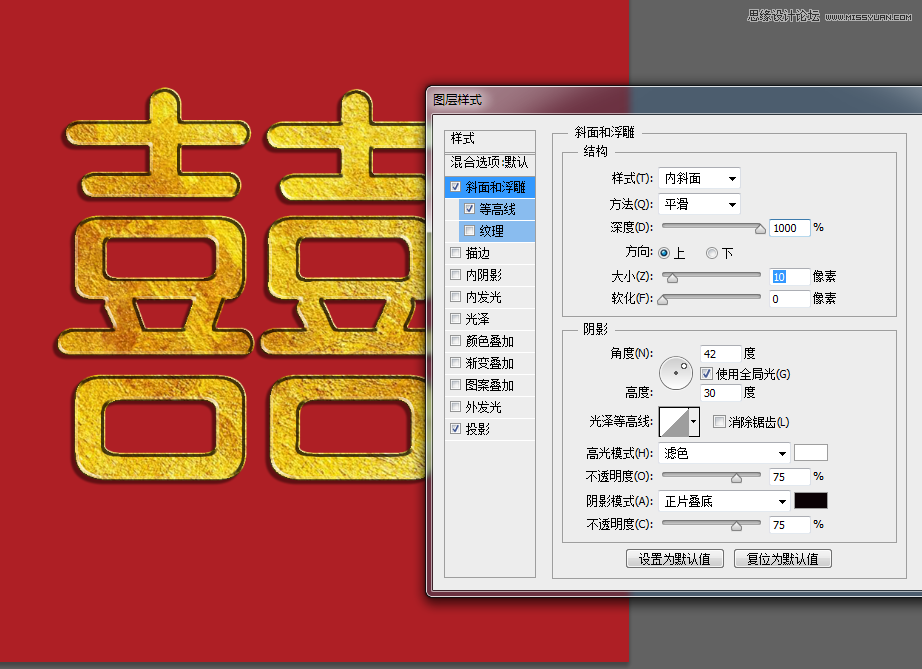
Task: Open highlight mode dropdown 滤色
Action: click(x=724, y=453)
